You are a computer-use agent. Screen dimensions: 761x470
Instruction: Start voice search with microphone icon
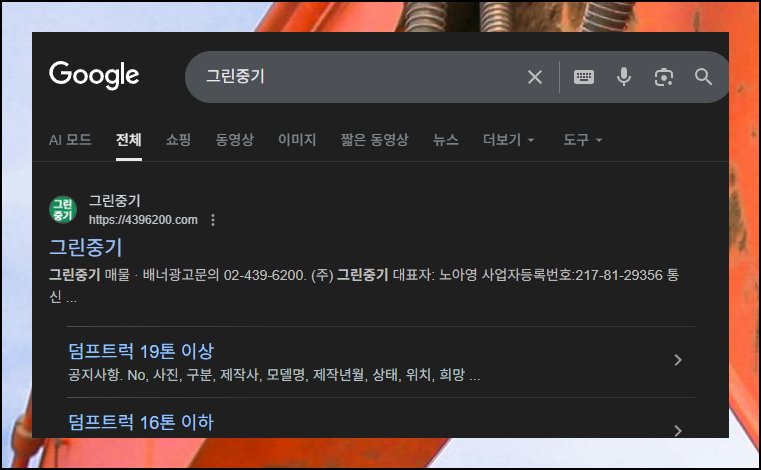pyautogui.click(x=624, y=77)
